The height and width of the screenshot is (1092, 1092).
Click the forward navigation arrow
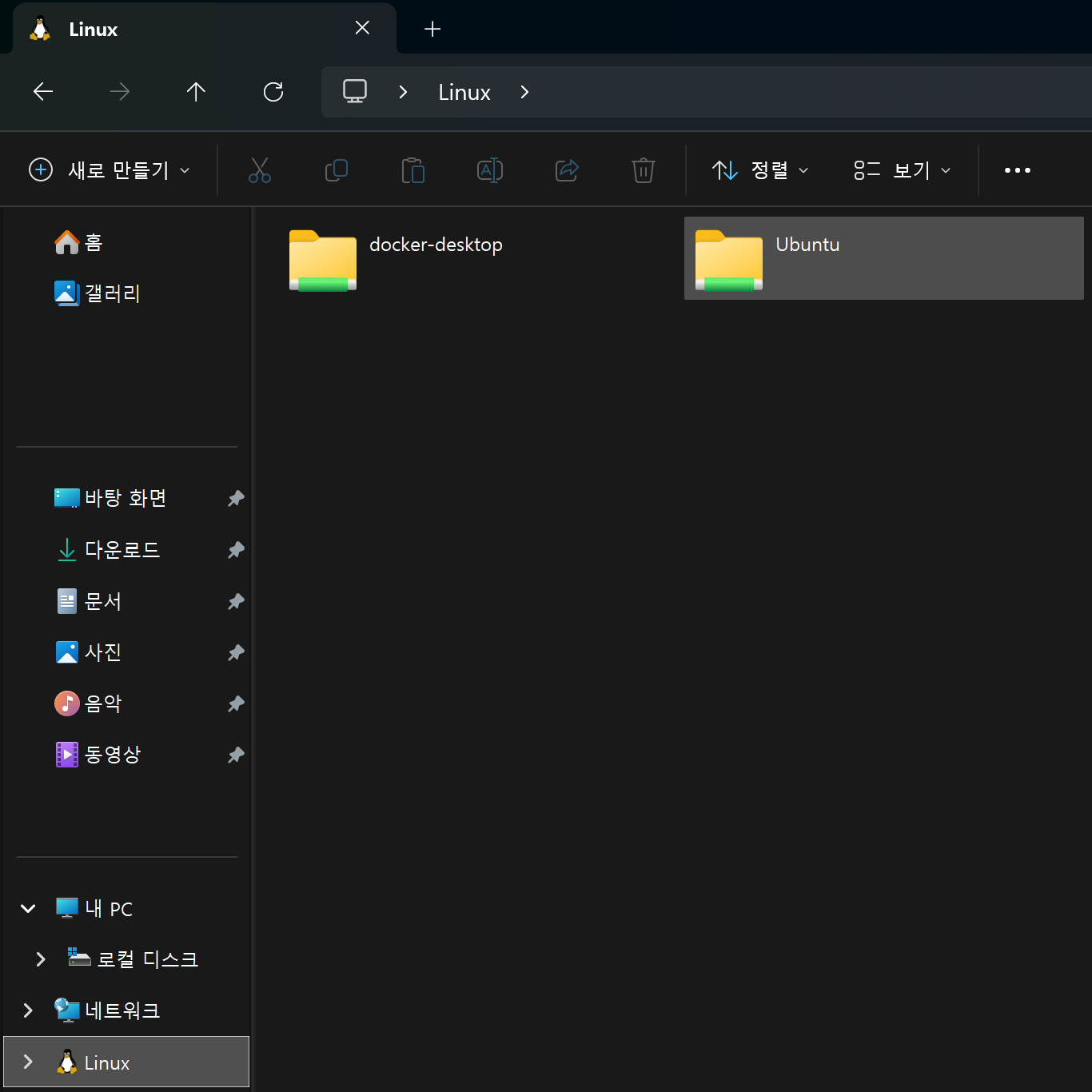click(120, 92)
